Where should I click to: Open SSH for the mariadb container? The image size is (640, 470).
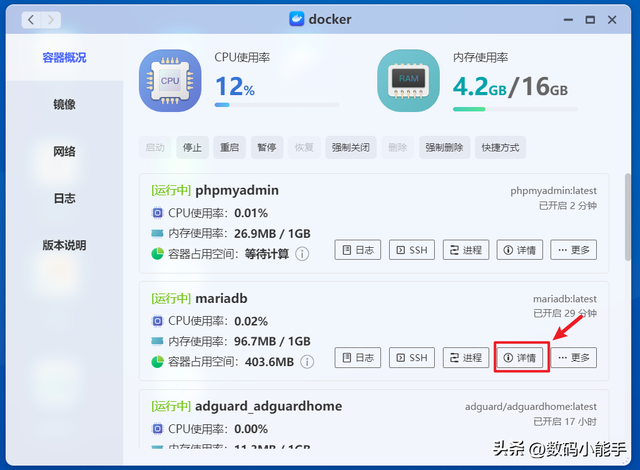tap(412, 358)
